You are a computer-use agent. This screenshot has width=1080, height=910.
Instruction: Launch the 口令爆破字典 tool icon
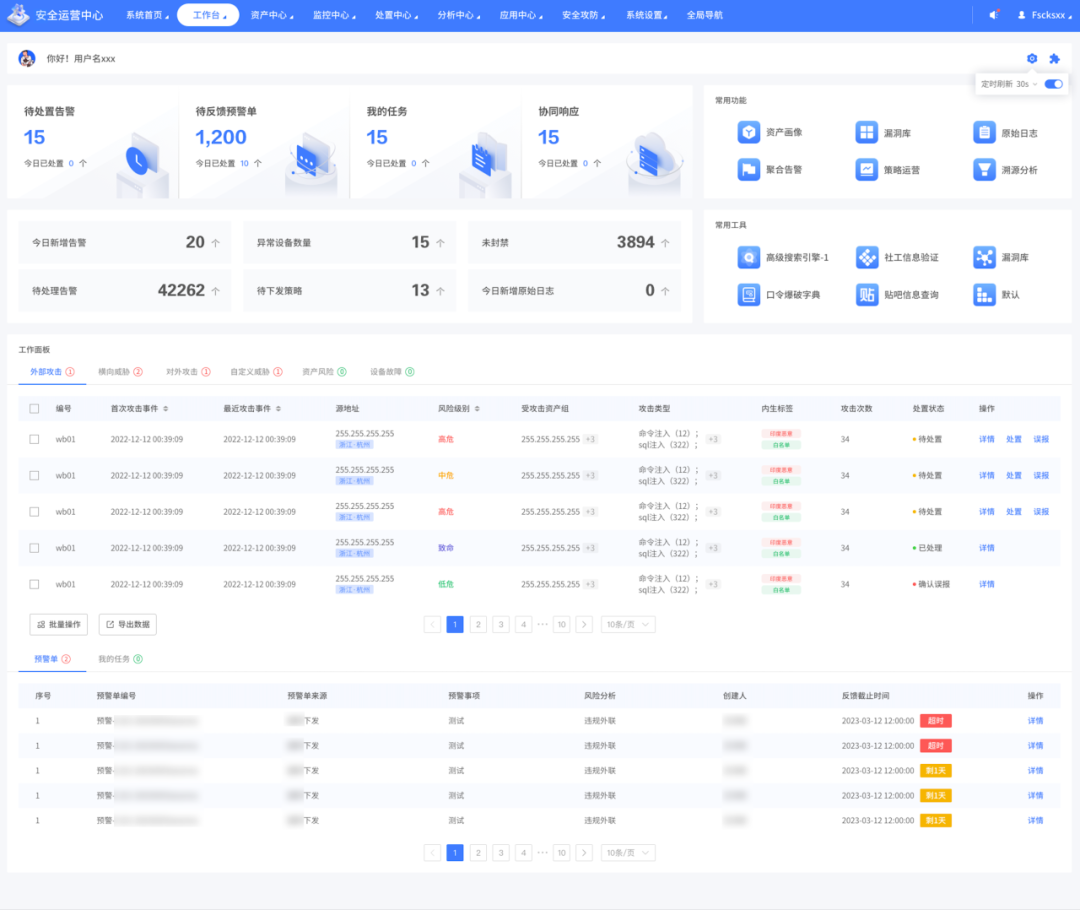[749, 295]
